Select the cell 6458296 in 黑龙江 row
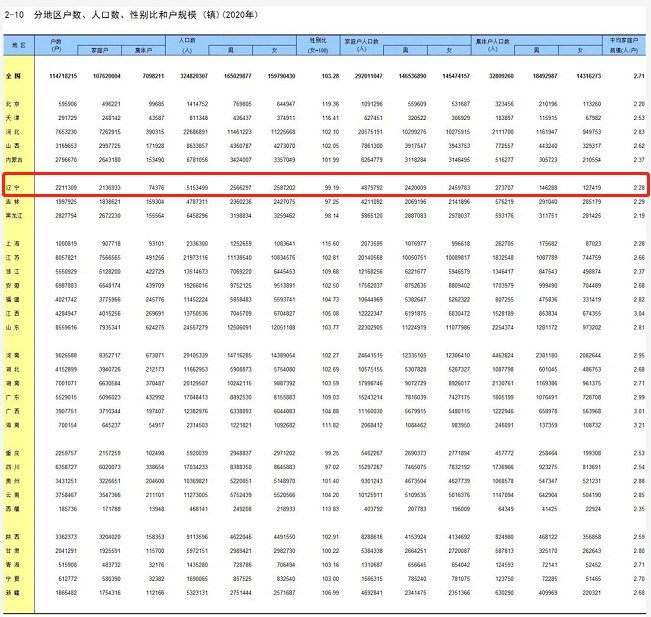The width and height of the screenshot is (651, 617). pyautogui.click(x=197, y=216)
